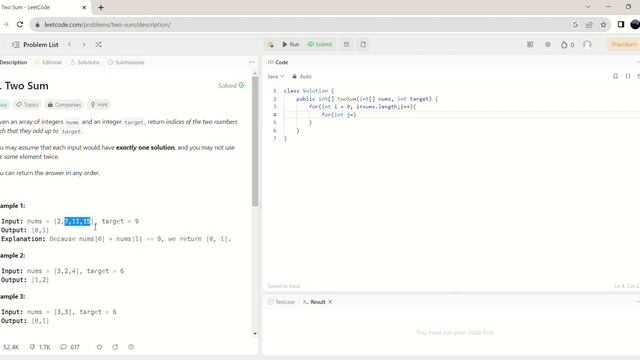Click the Solved status indicator
The width and height of the screenshot is (640, 360).
click(231, 85)
